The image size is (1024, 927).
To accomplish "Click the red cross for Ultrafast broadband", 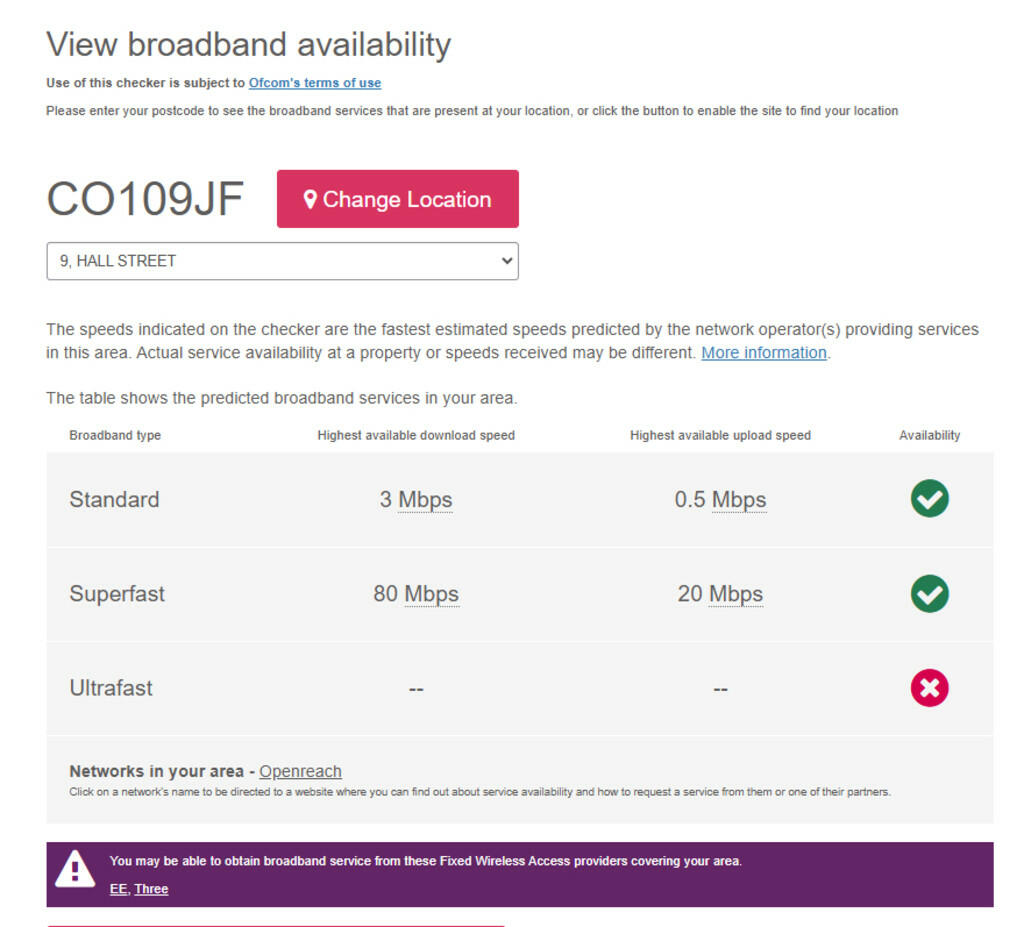I will point(929,688).
